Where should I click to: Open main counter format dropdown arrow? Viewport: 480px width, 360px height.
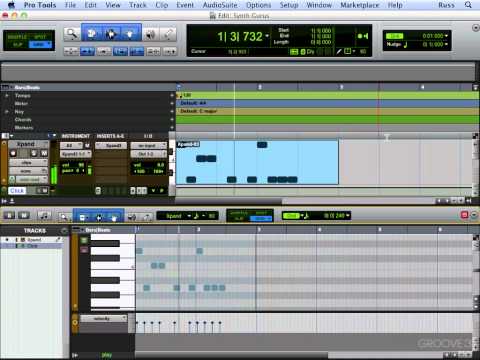[x=267, y=36]
